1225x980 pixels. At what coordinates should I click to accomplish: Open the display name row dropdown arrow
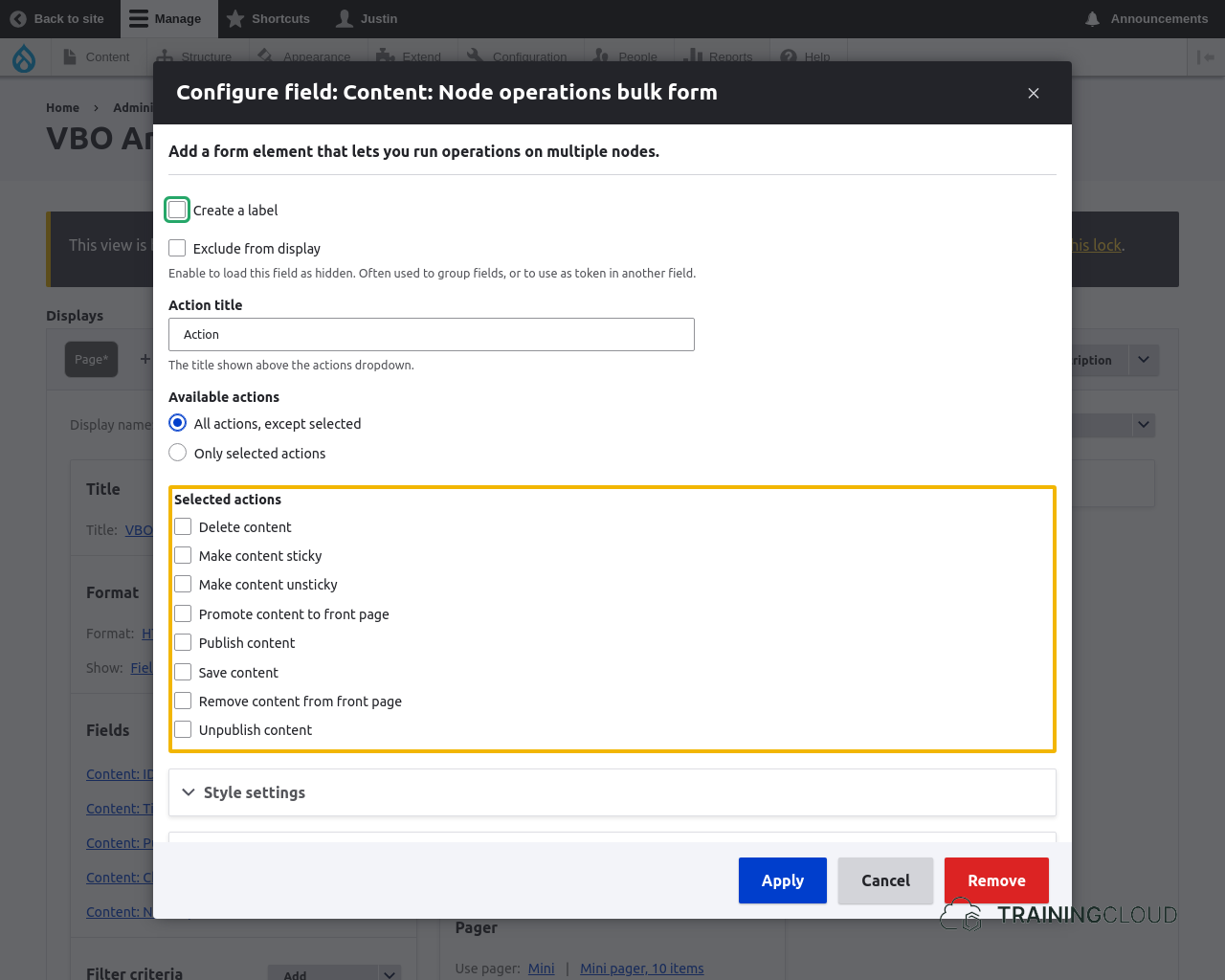point(1144,424)
